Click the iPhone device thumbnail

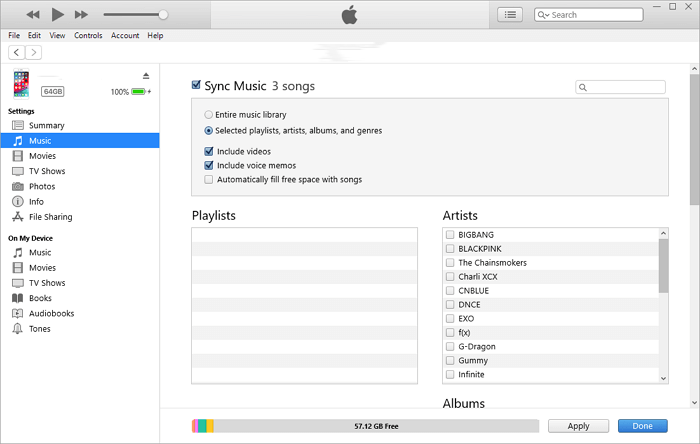[21, 83]
